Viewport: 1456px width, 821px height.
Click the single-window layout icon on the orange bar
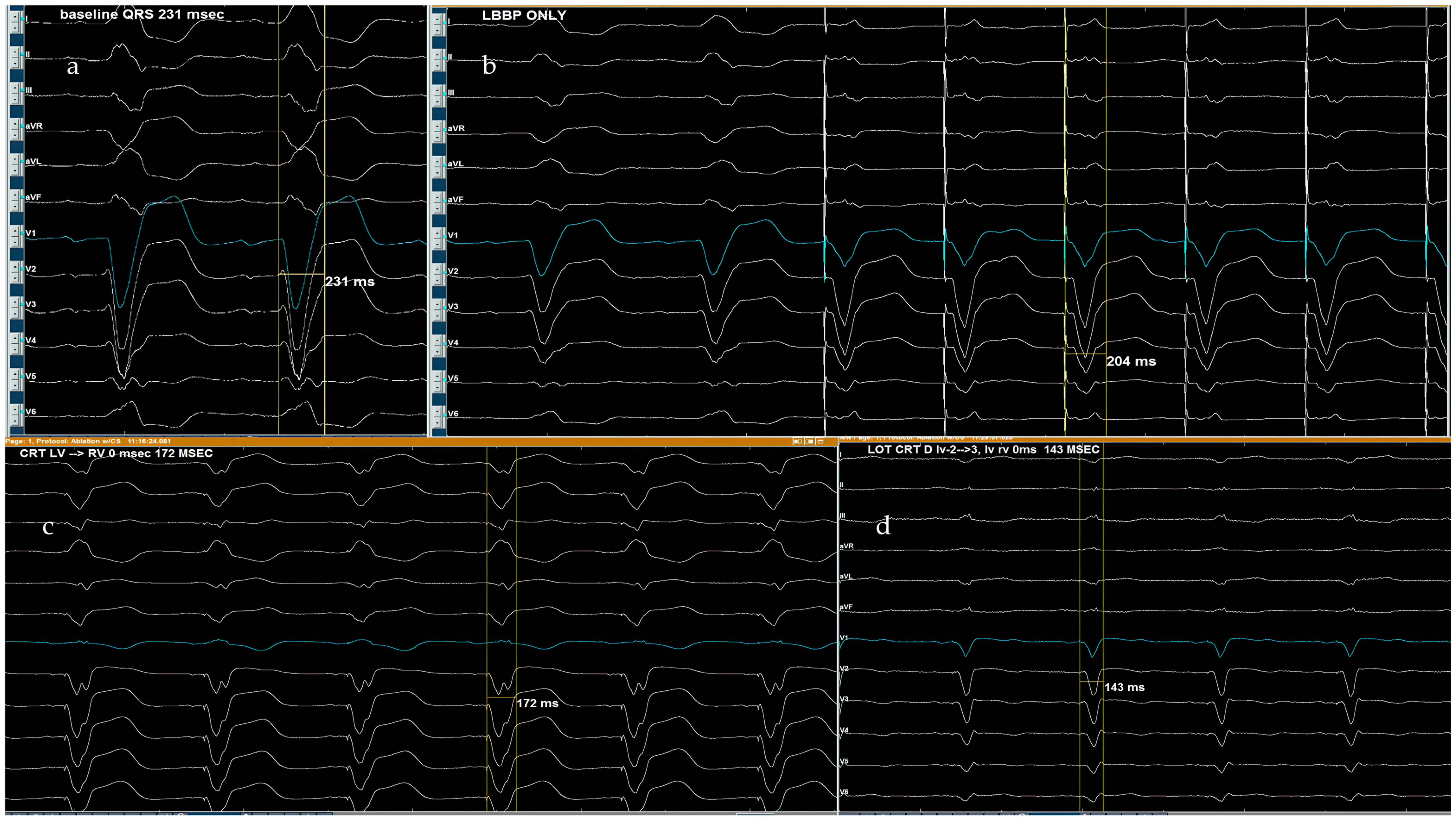click(821, 442)
